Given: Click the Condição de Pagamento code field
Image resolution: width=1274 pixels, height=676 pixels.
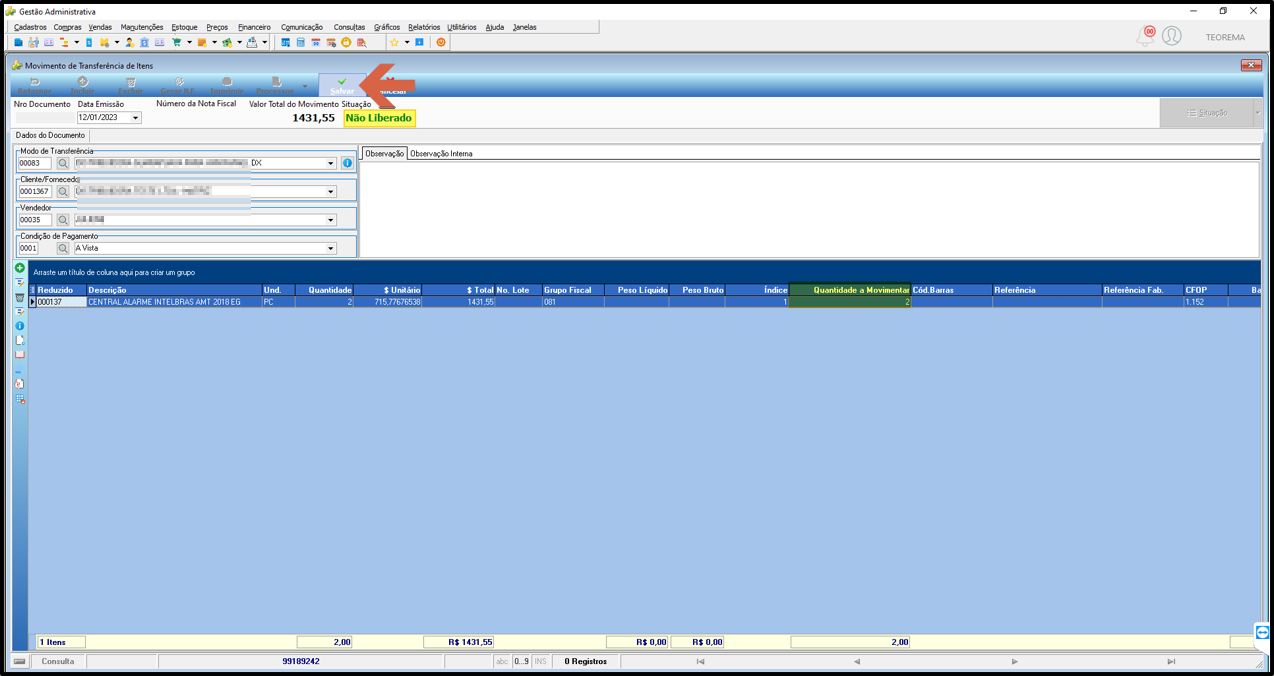Looking at the screenshot, I should [x=35, y=248].
